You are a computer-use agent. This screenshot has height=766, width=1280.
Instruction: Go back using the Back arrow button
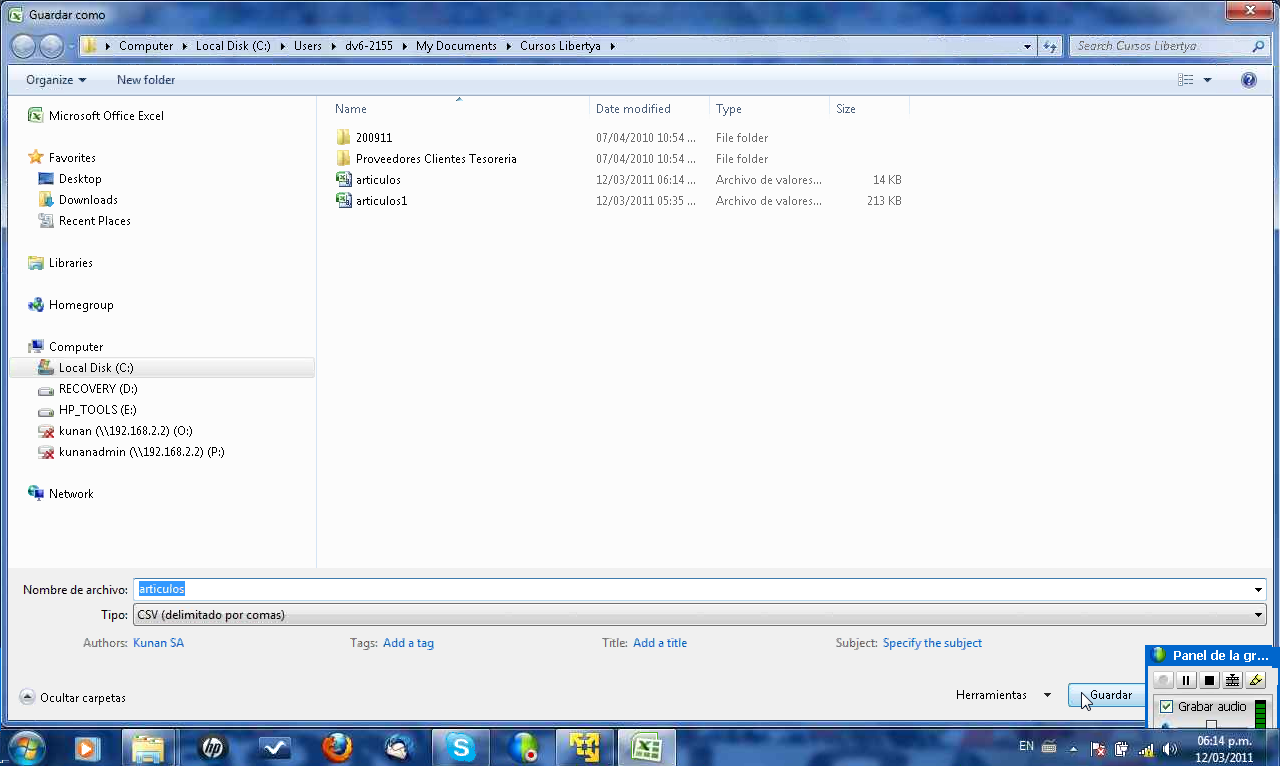24,46
